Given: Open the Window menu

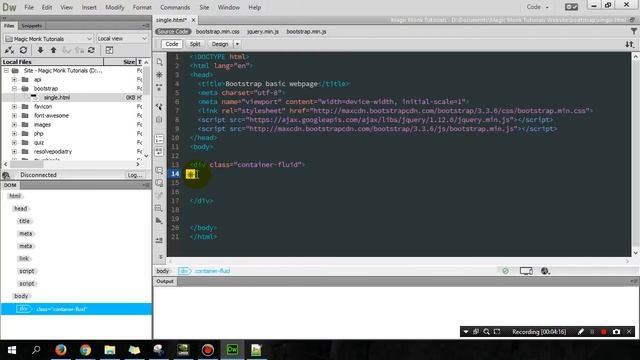Looking at the screenshot, I should click(x=229, y=7).
